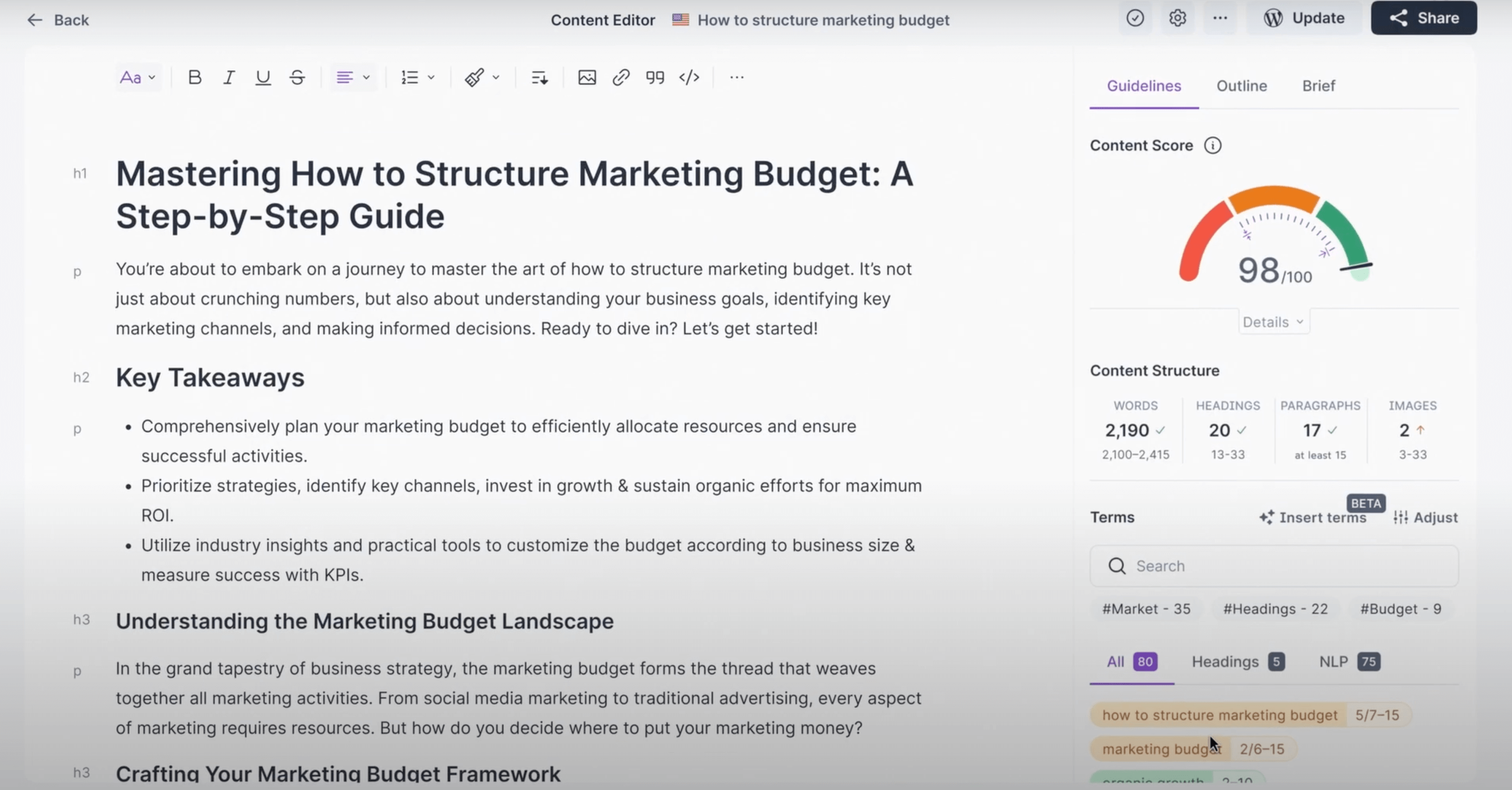Click the circled checkmark icon near Update
The height and width of the screenshot is (790, 1512).
[1135, 18]
